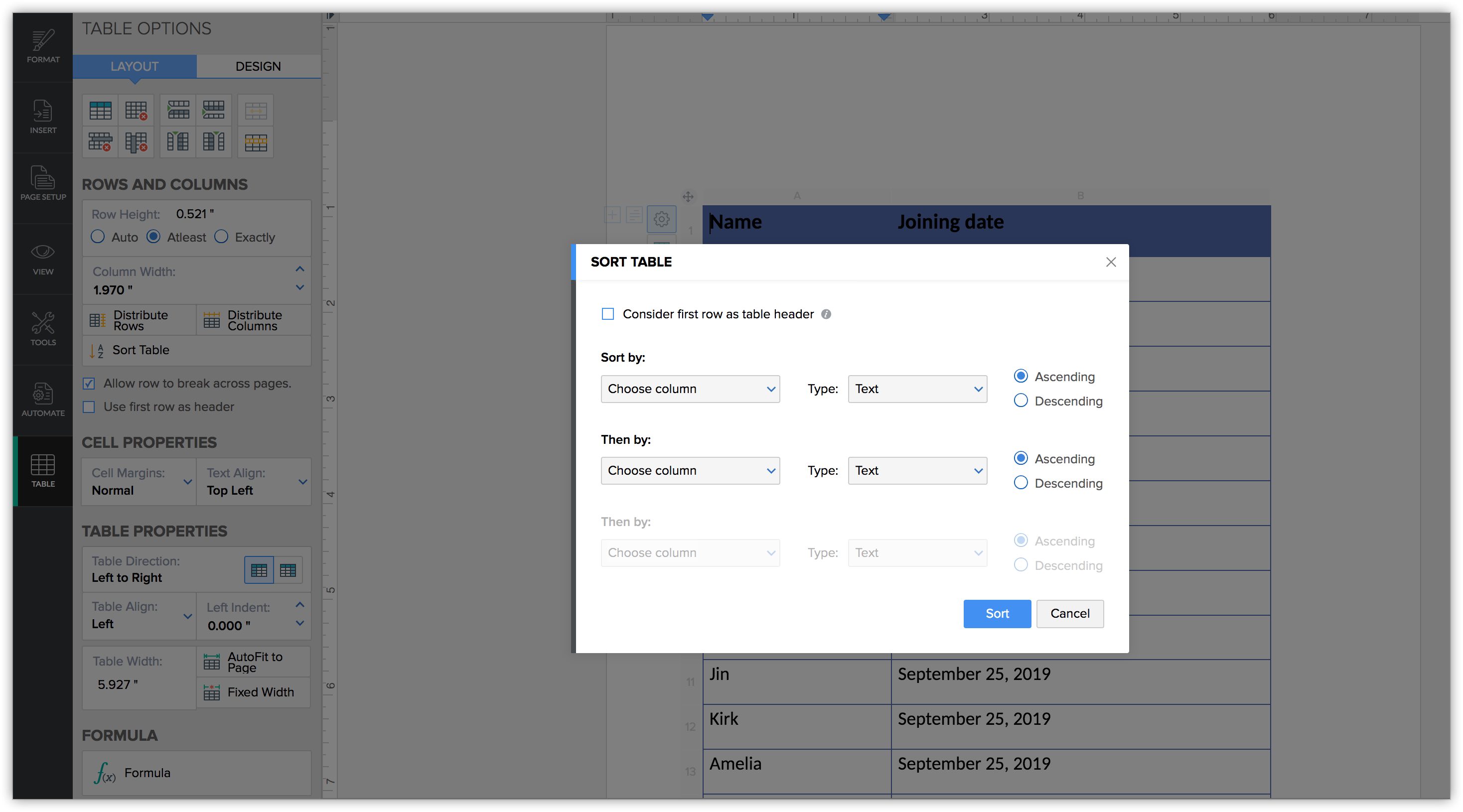This screenshot has width=1463, height=812.
Task: Click the Formula fx icon
Action: pos(105,773)
